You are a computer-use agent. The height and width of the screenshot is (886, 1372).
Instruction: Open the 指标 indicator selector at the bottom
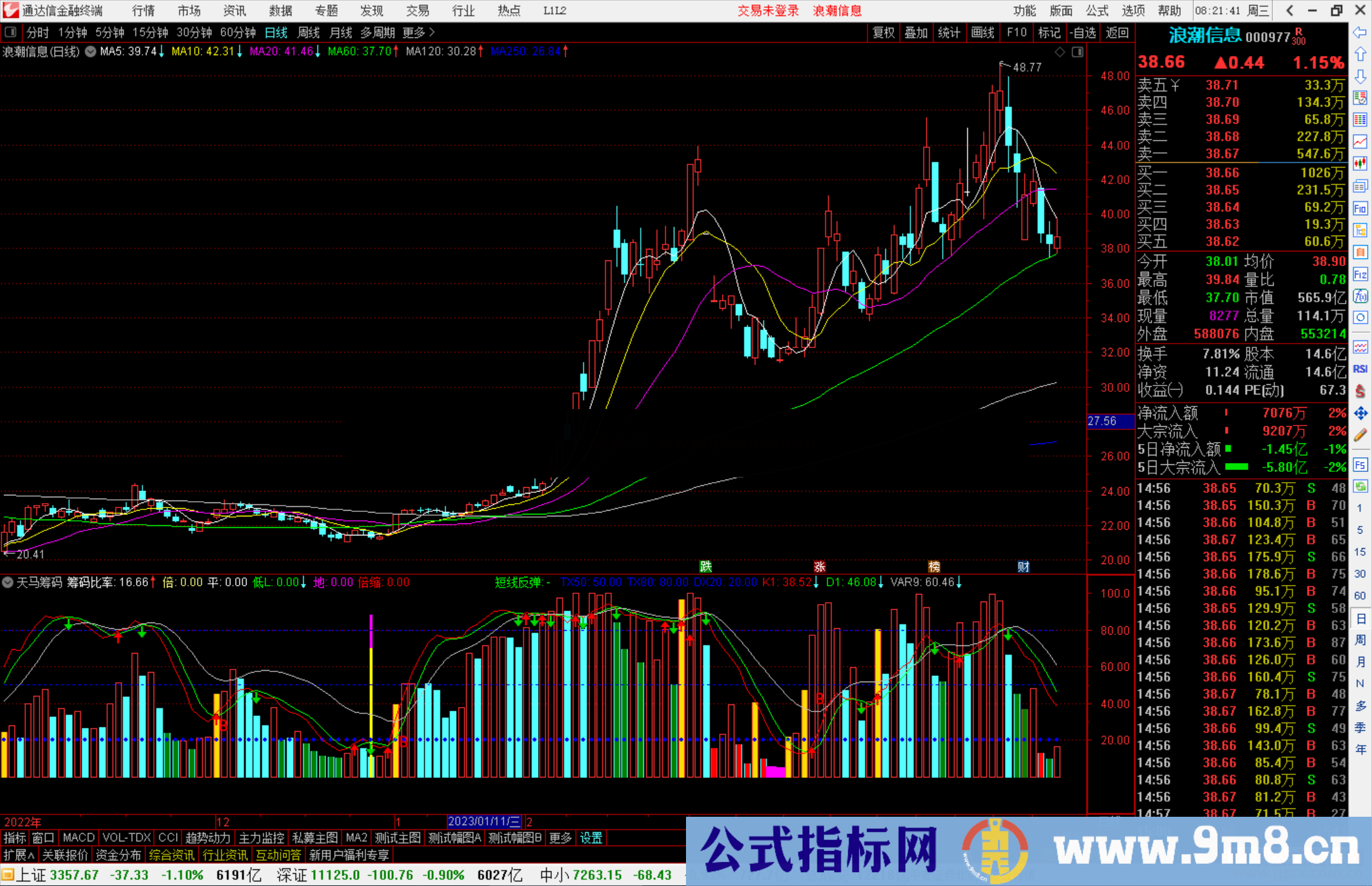point(15,838)
